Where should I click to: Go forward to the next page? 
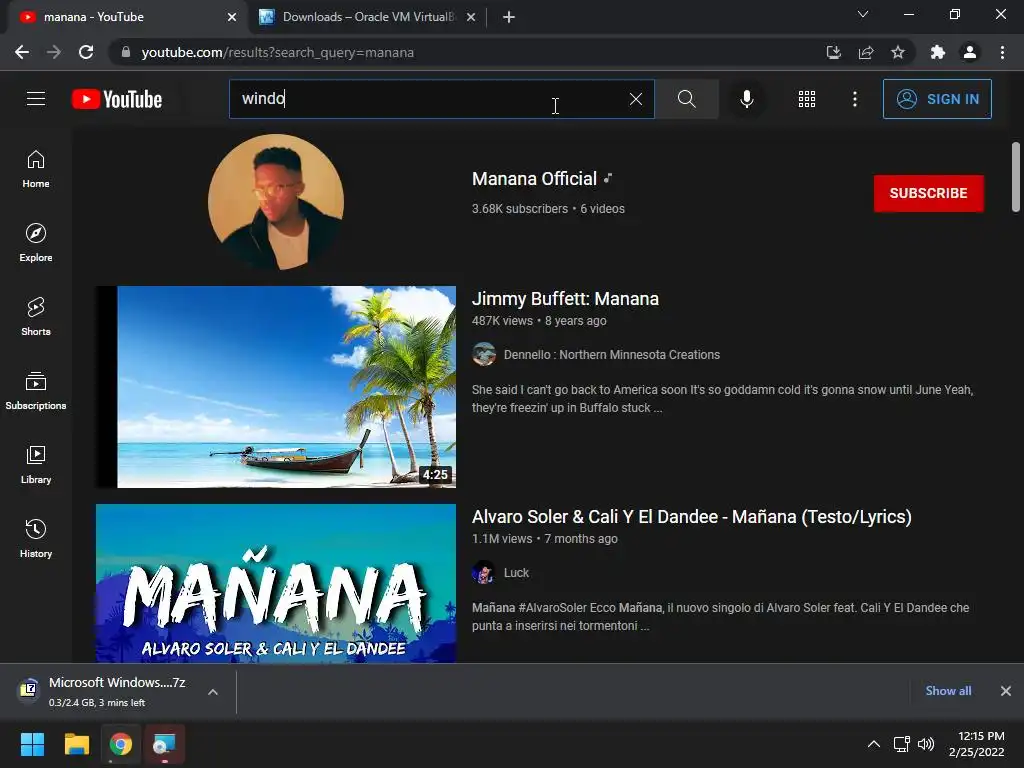[54, 52]
